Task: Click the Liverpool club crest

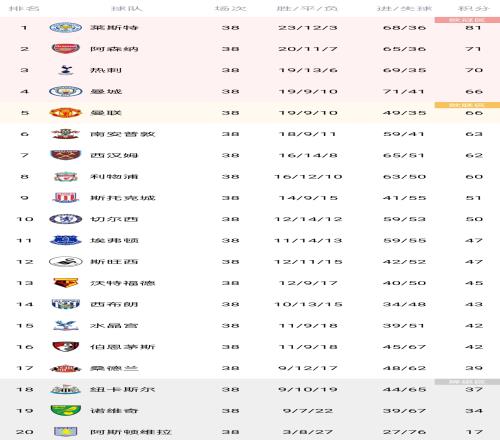Action: coord(66,177)
